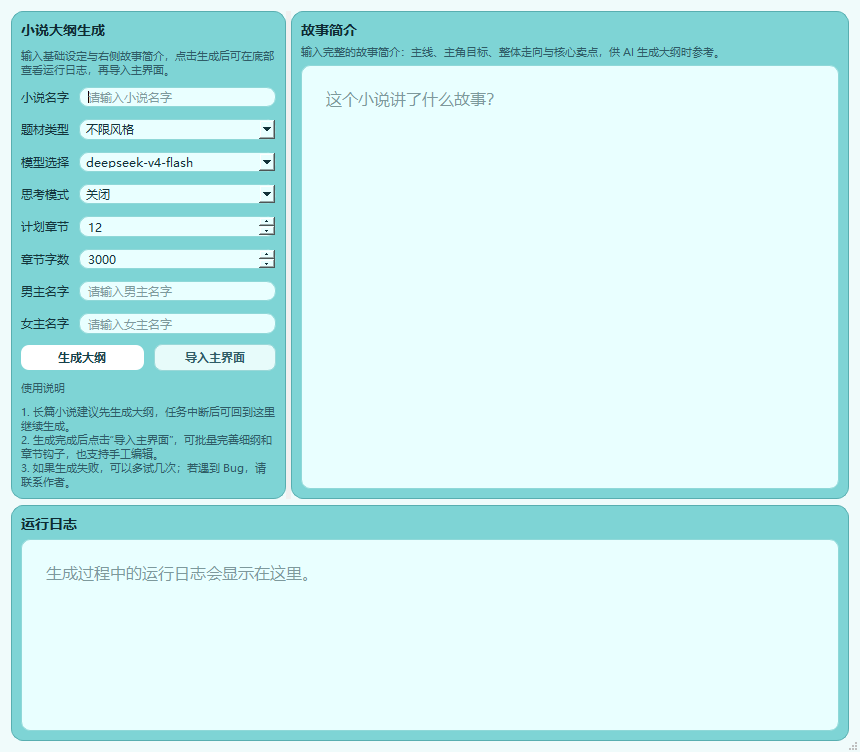Open the 模型选择 dropdown showing deepseek-v4-flash
This screenshot has height=752, width=860.
coord(177,162)
